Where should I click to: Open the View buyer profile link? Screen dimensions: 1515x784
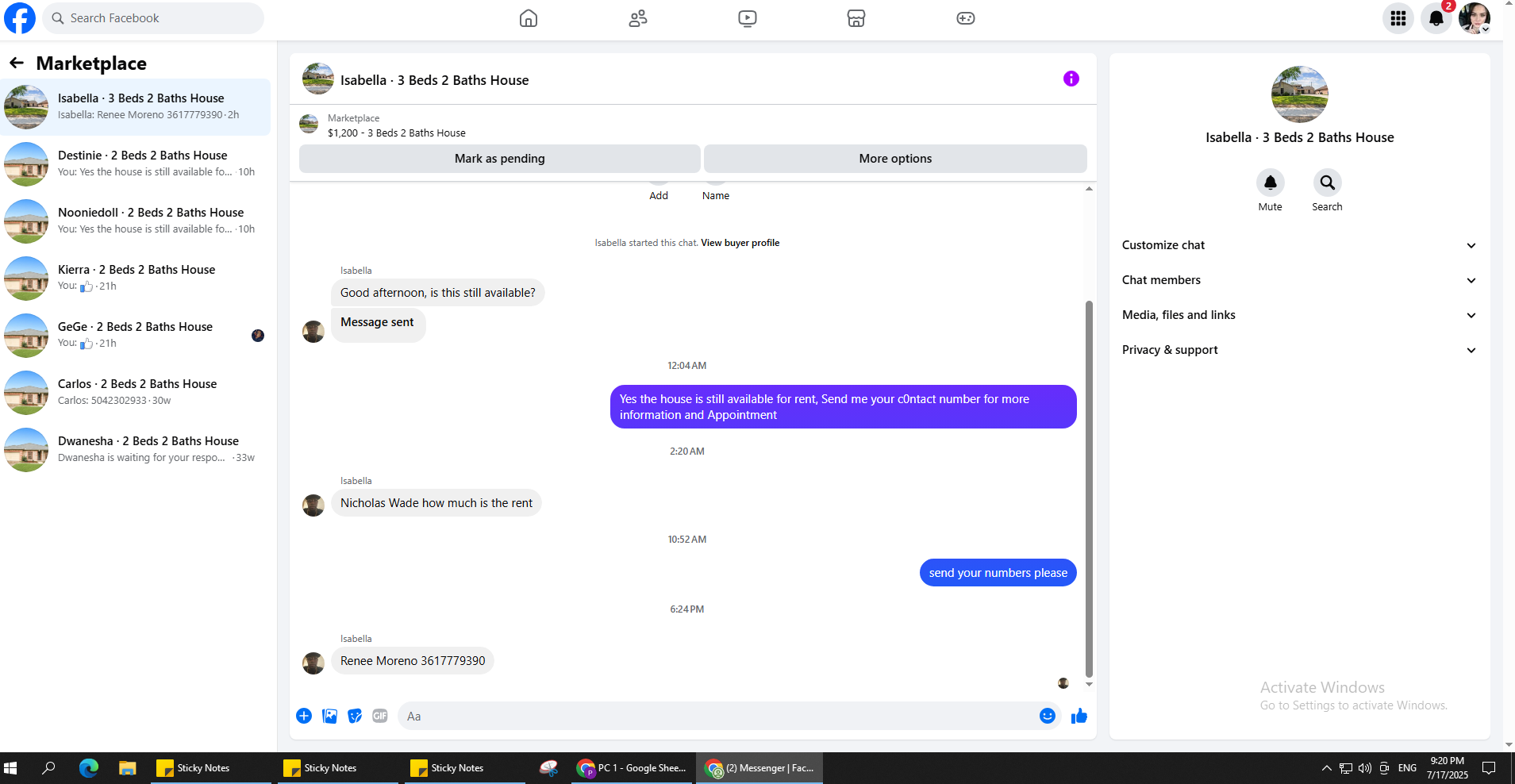tap(740, 243)
